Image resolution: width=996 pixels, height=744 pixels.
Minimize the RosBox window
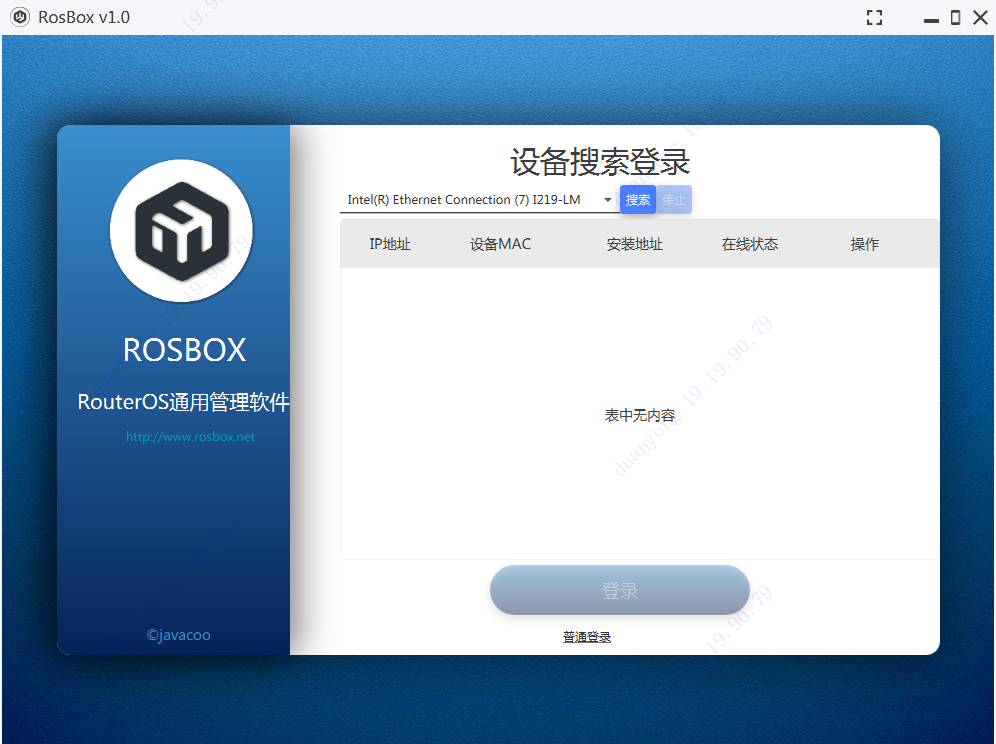931,20
